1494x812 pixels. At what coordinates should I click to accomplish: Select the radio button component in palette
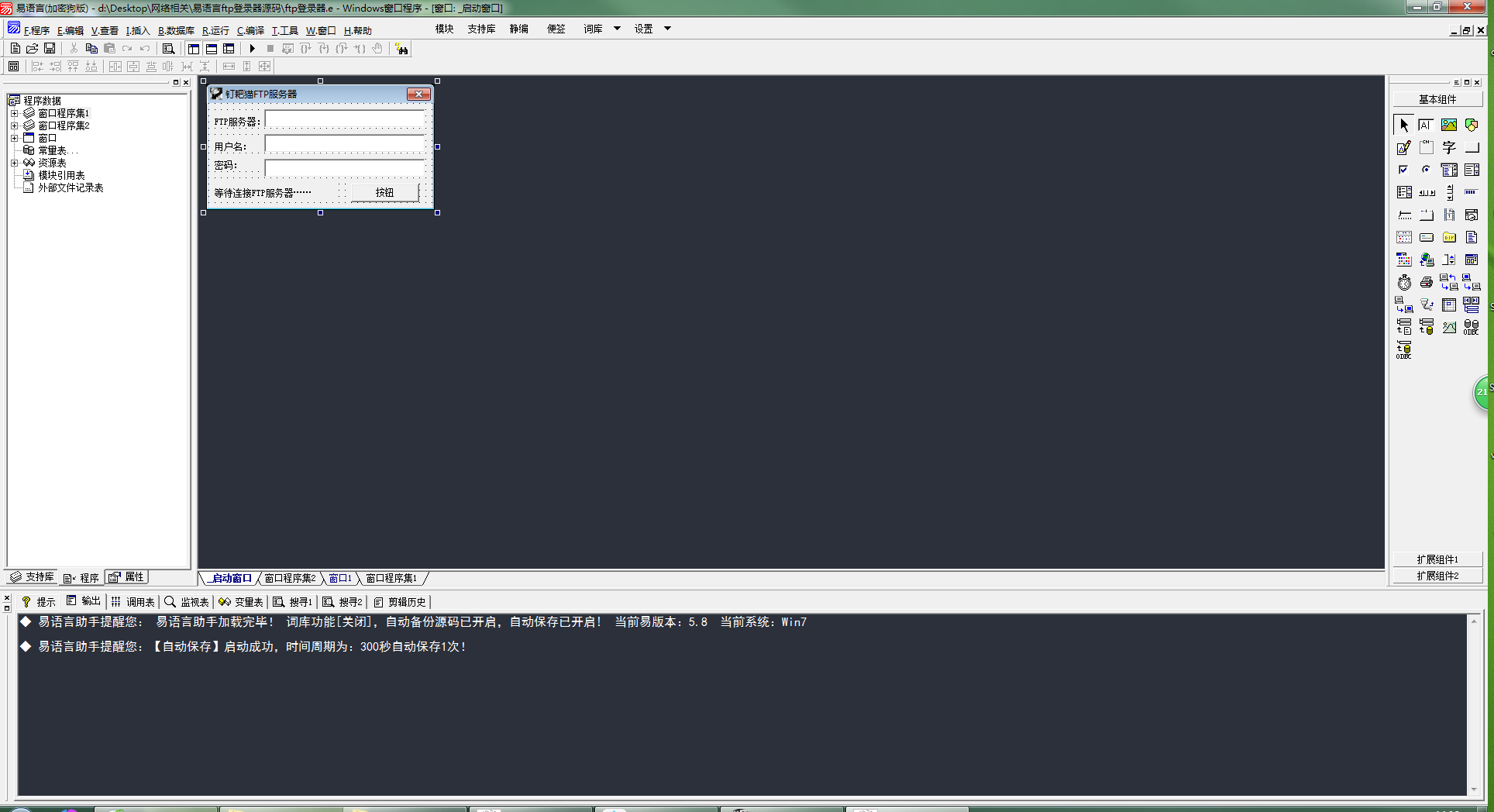pyautogui.click(x=1426, y=170)
